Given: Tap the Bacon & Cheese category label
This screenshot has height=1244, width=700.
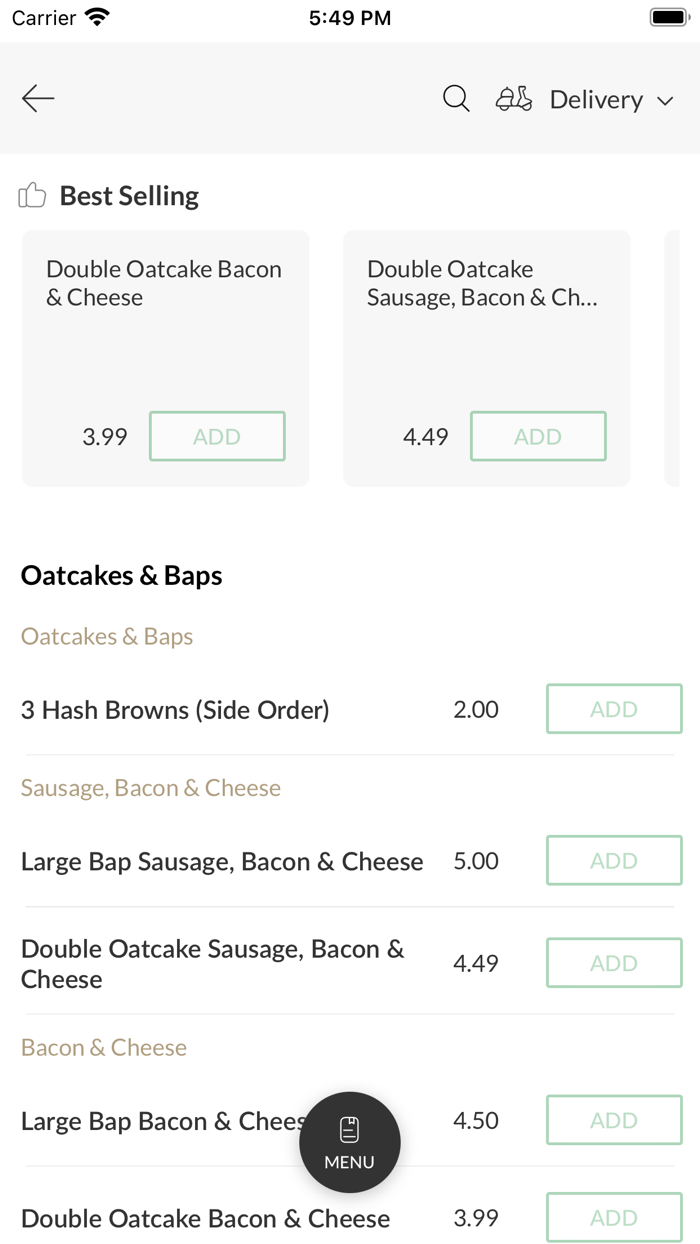Looking at the screenshot, I should [x=103, y=1047].
